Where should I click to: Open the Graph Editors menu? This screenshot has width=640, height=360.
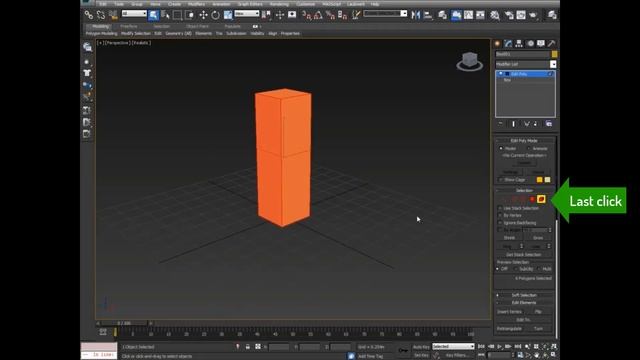click(250, 4)
